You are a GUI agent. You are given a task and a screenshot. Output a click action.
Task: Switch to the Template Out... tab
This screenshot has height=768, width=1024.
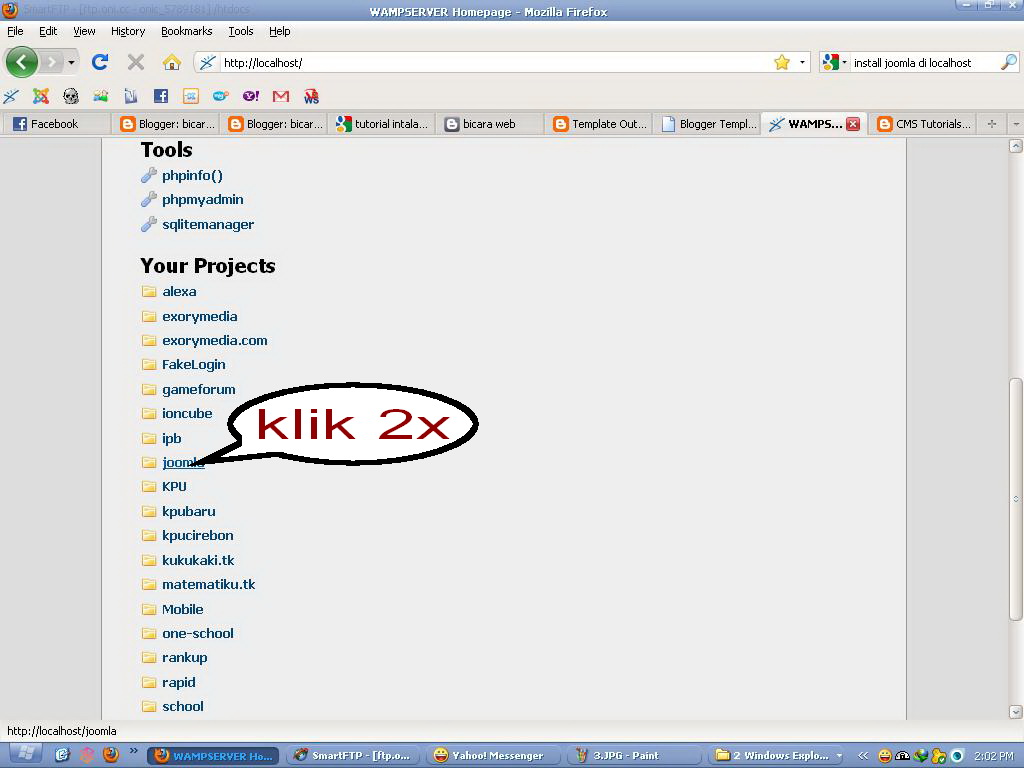(599, 123)
